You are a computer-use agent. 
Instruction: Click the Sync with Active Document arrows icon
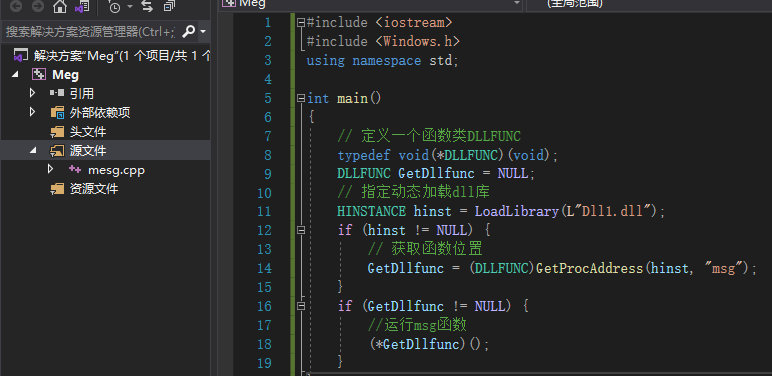(147, 6)
